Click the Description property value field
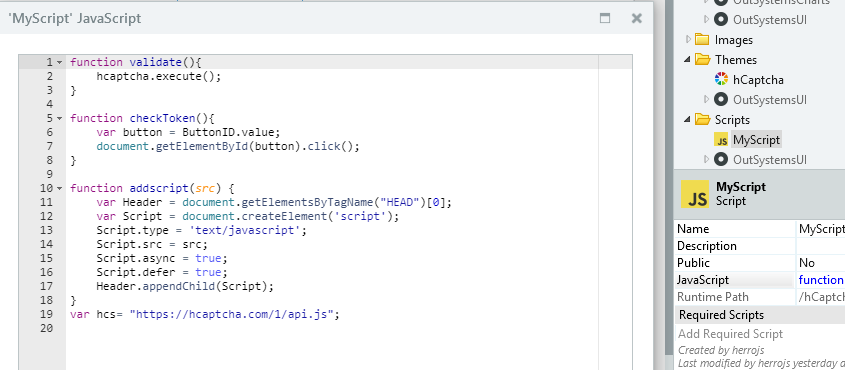The height and width of the screenshot is (370, 845). pyautogui.click(x=821, y=246)
